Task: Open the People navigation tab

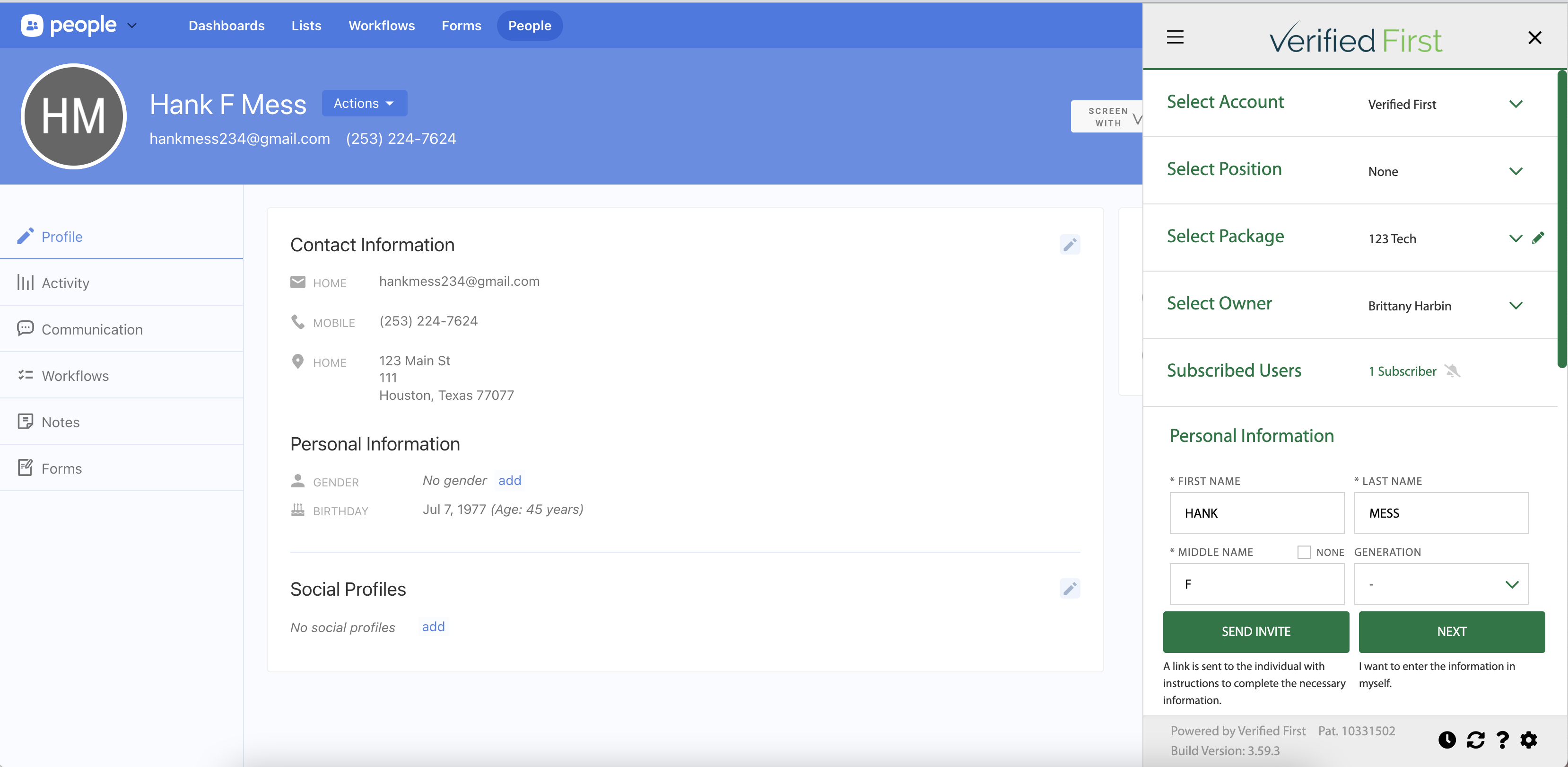Action: tap(529, 26)
